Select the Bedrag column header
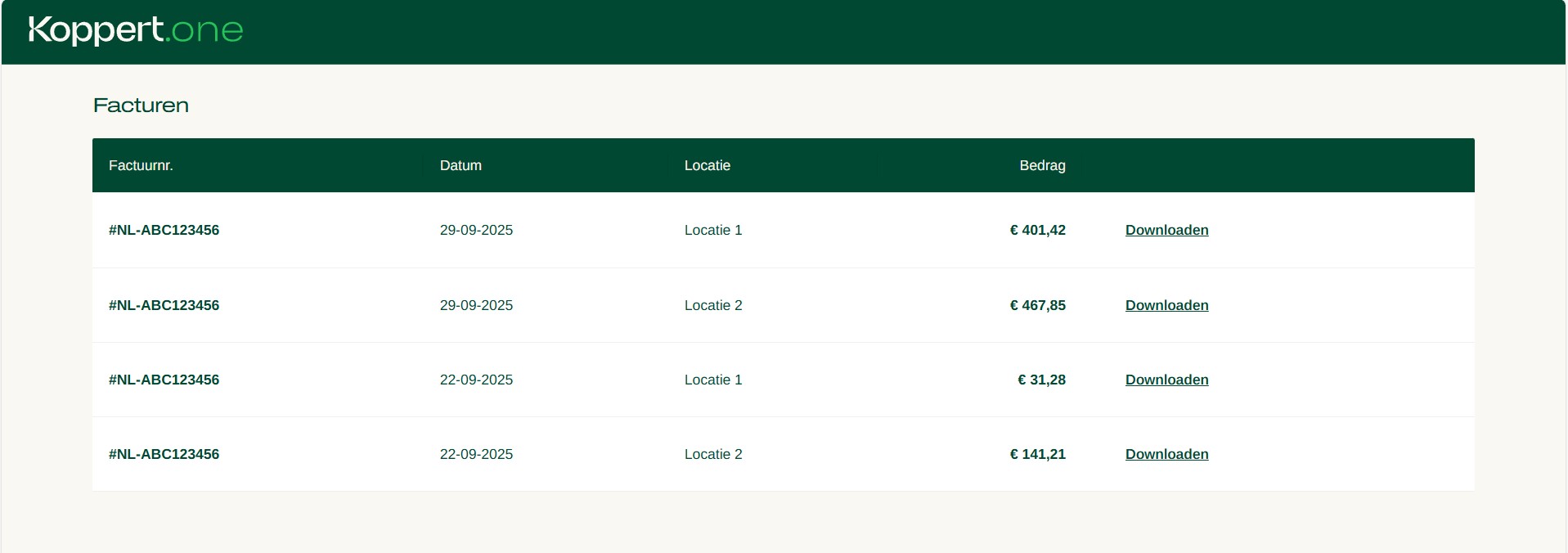1568x553 pixels. click(1042, 165)
